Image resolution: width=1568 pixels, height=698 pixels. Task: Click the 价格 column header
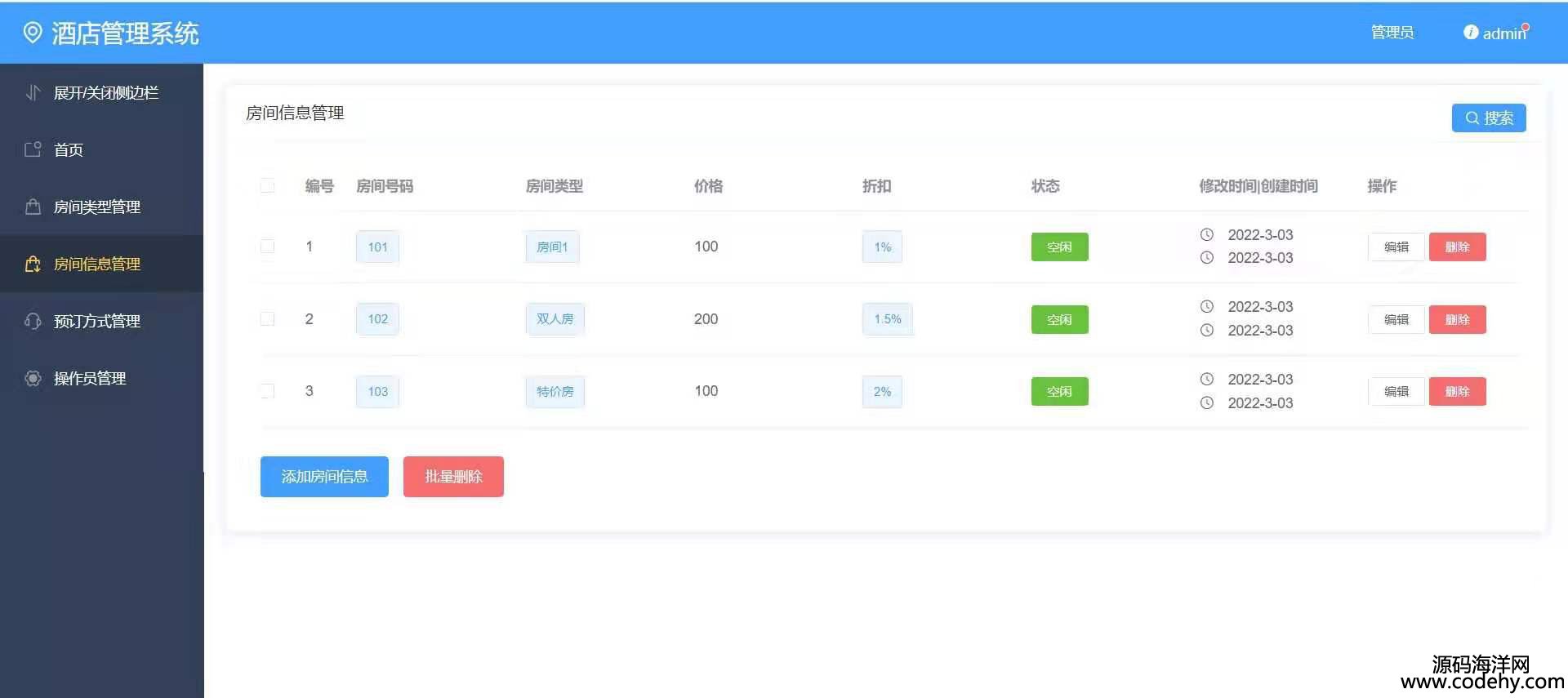708,186
